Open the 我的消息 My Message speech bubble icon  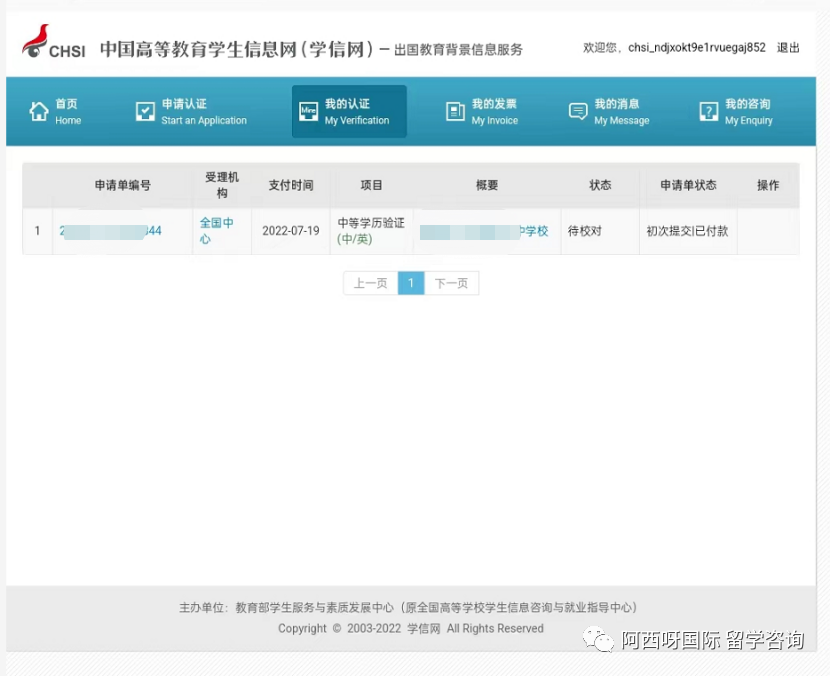click(578, 111)
